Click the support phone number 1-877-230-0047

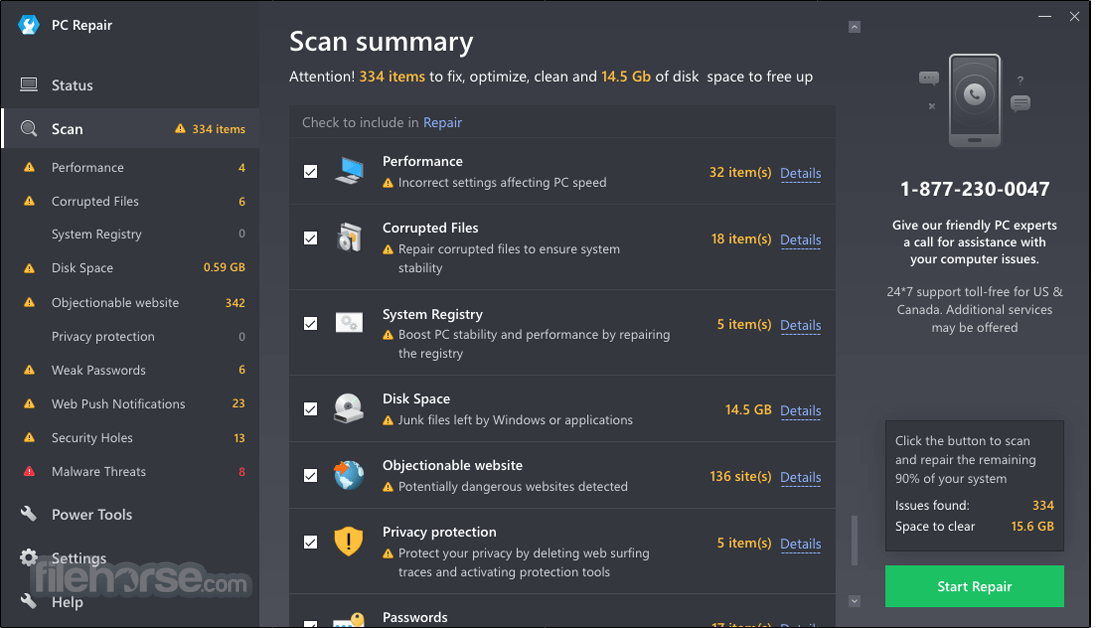974,189
